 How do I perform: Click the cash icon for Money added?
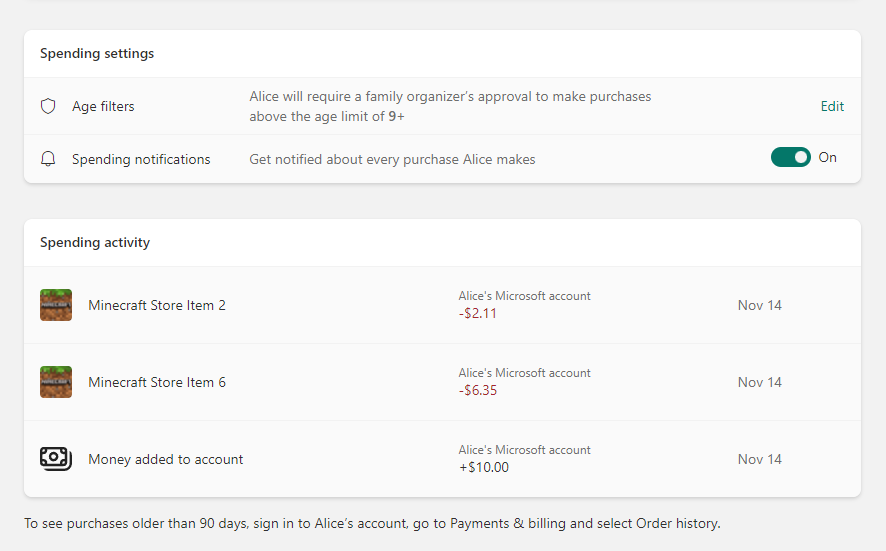point(56,459)
